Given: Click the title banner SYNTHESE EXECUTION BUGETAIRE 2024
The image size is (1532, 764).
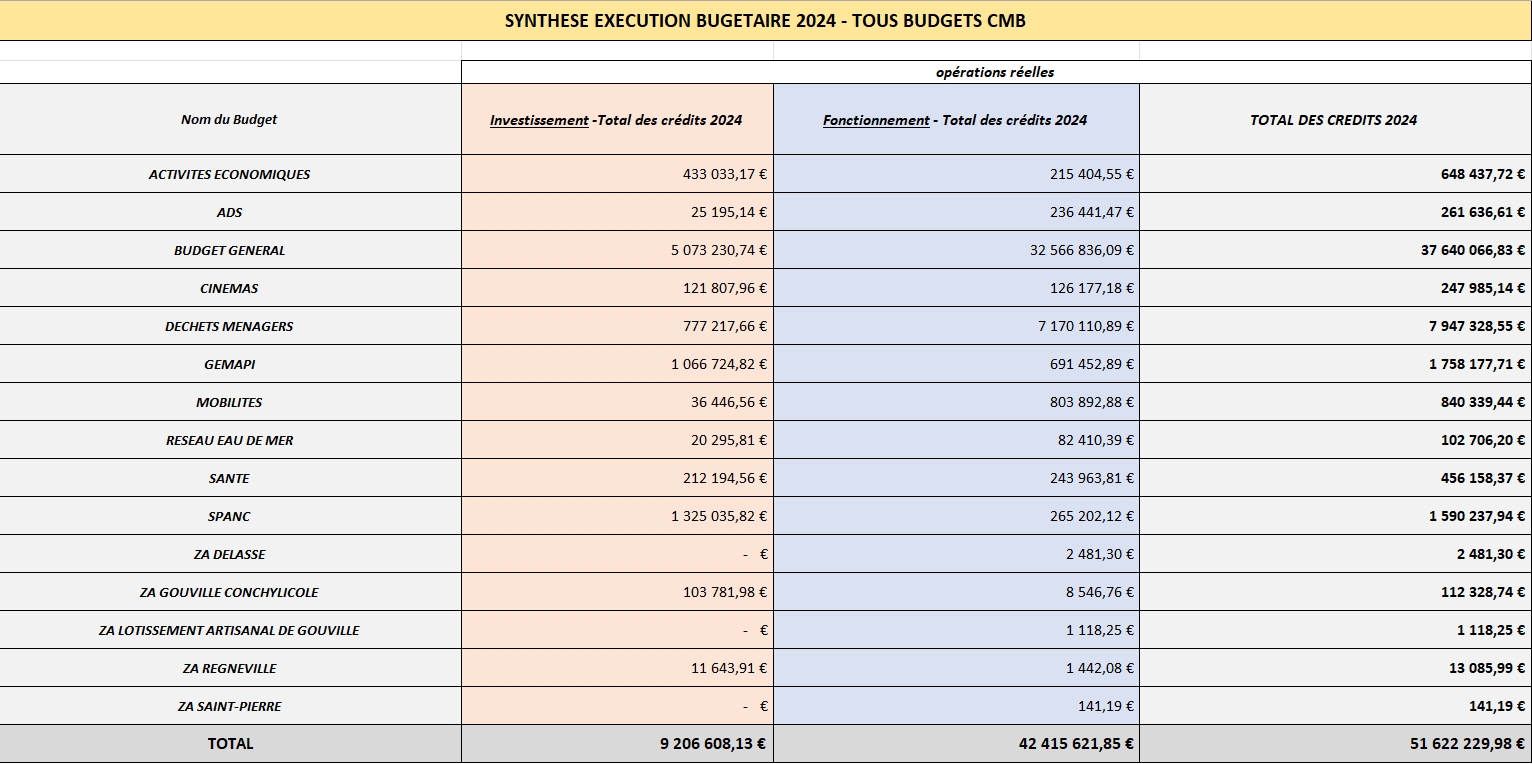Looking at the screenshot, I should pos(765,20).
